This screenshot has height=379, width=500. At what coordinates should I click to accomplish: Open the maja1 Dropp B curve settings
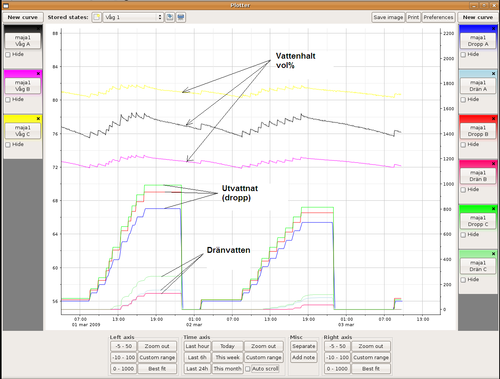[x=478, y=131]
